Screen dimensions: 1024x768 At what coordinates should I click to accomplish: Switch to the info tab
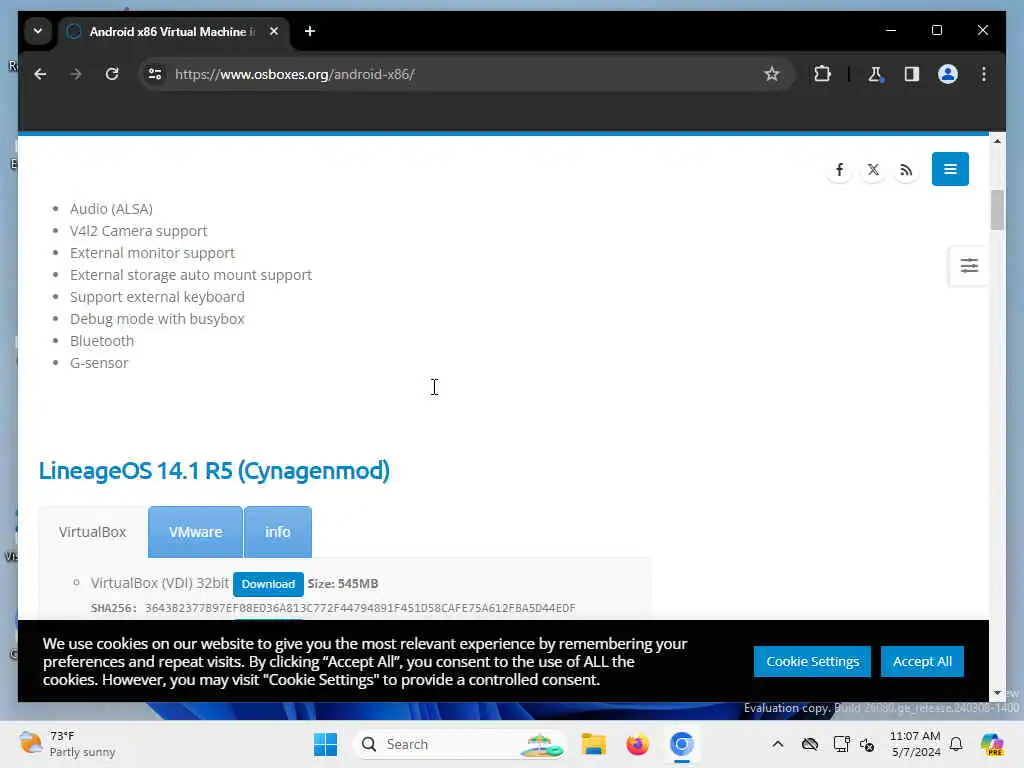[278, 532]
